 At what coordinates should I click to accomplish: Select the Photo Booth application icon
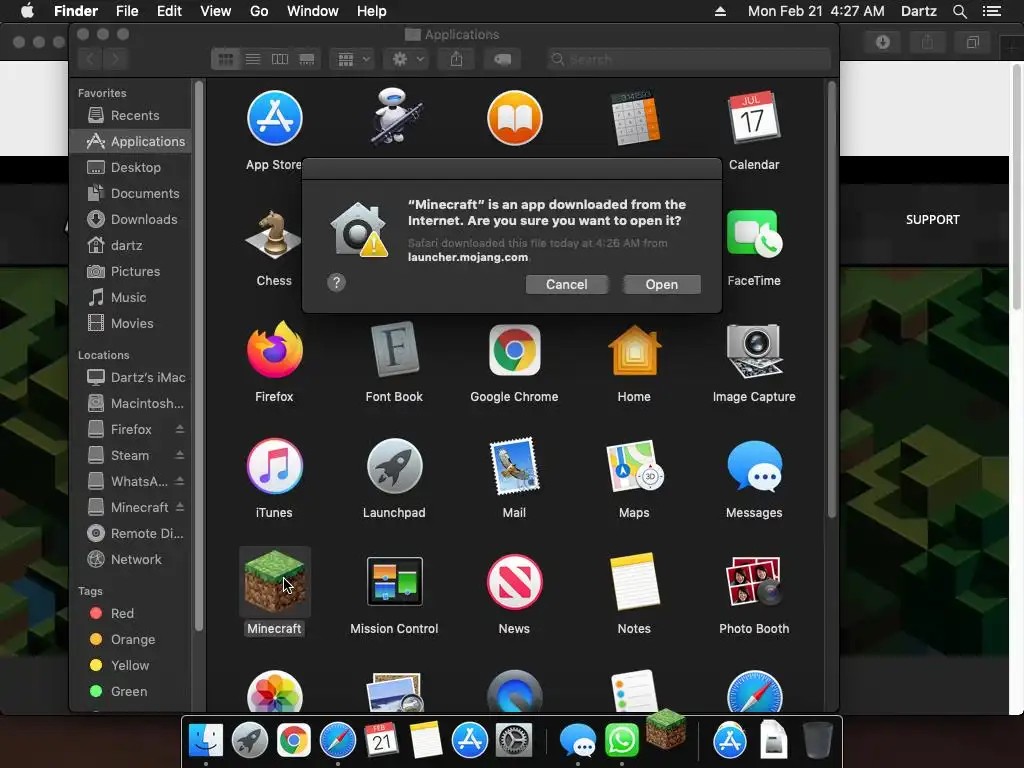[754, 581]
